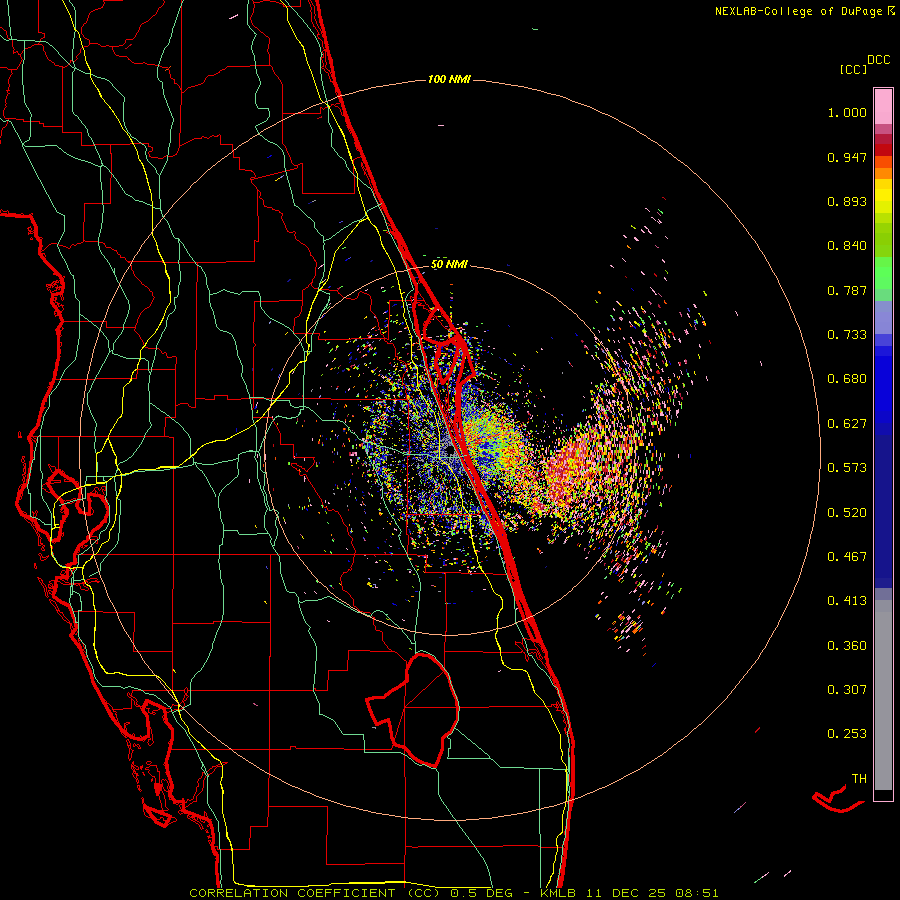Click the 0.413 scale value

tap(847, 601)
